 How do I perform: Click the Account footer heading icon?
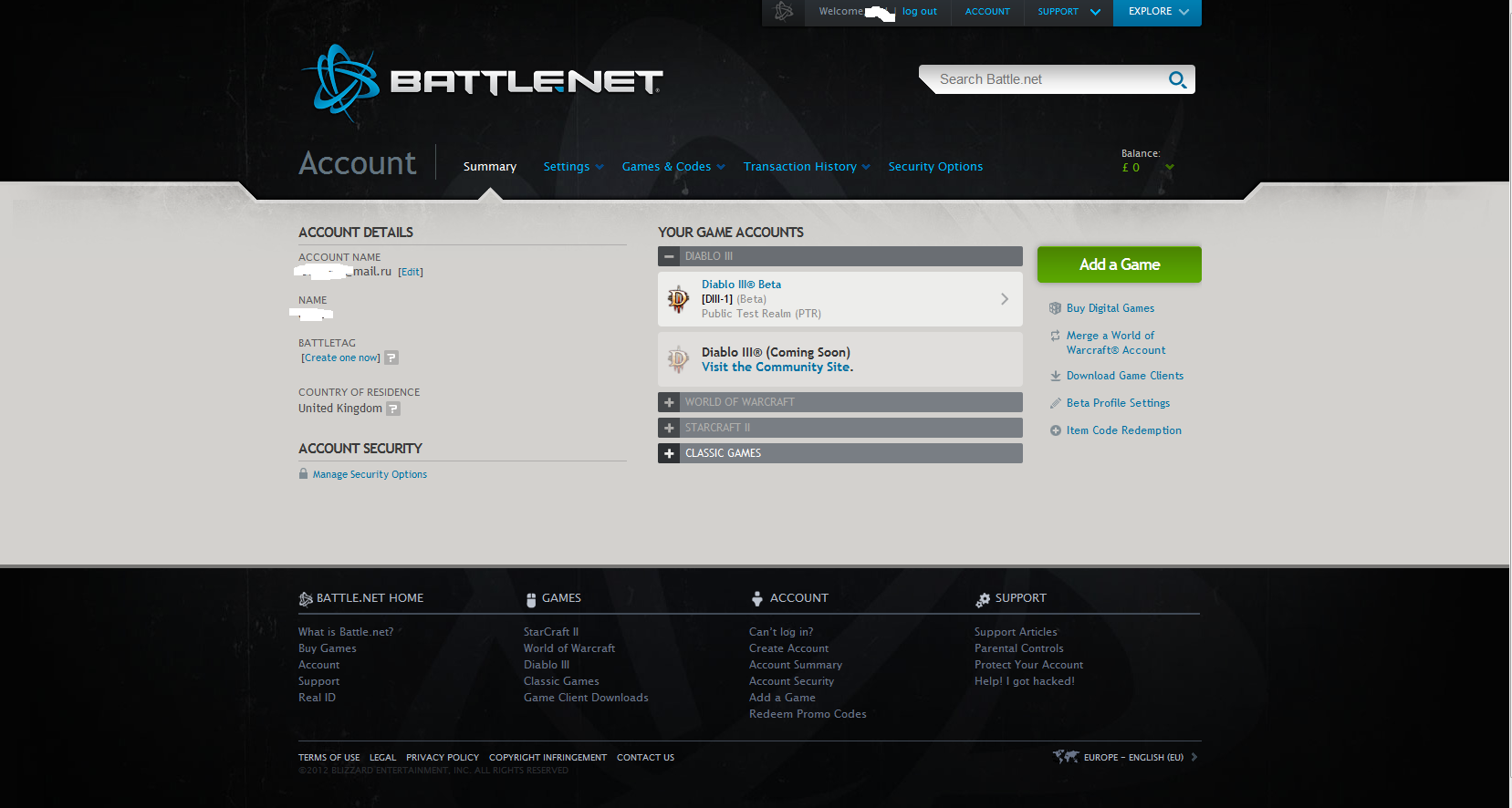[756, 599]
